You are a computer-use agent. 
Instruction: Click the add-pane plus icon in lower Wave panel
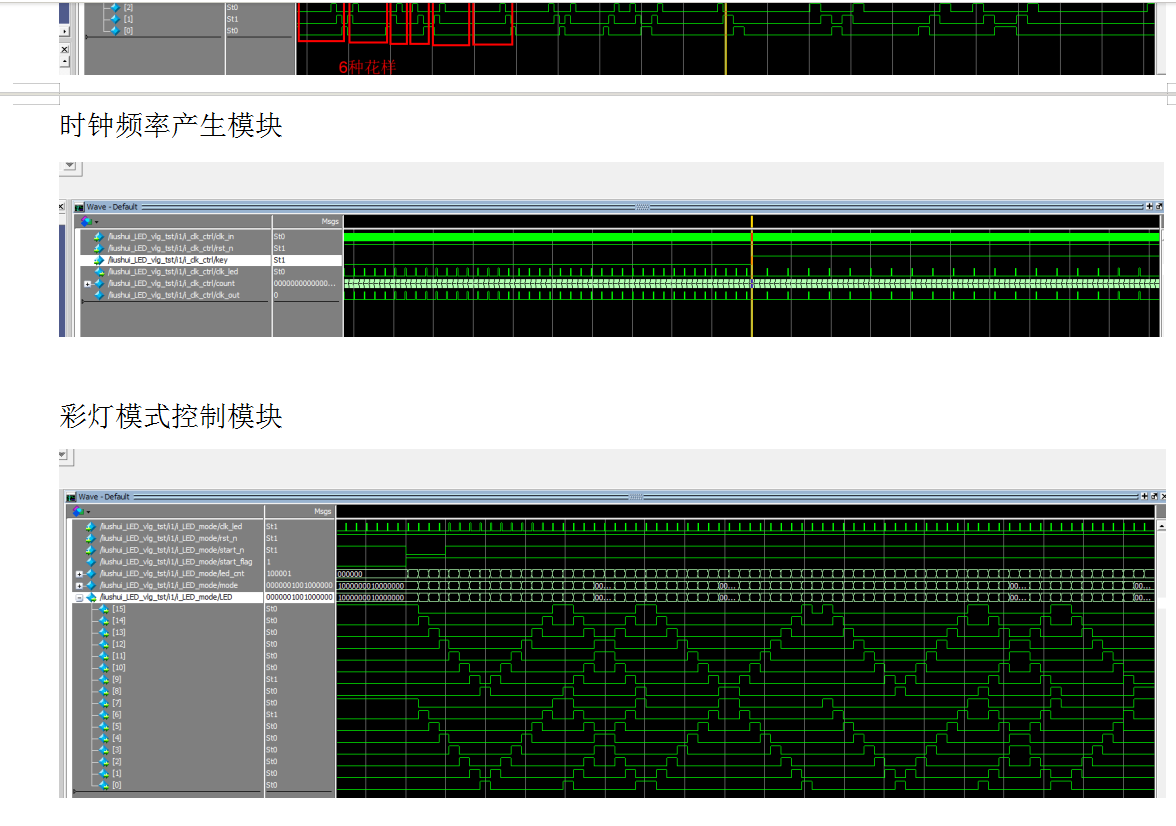1144,497
